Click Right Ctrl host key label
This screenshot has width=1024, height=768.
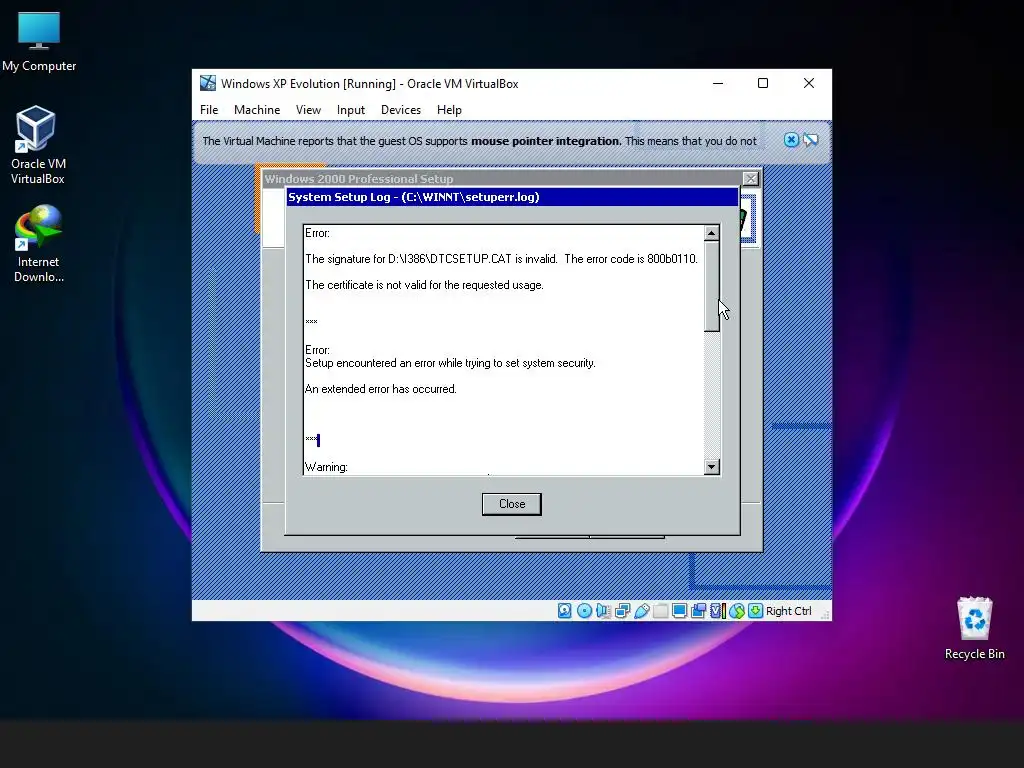point(788,611)
